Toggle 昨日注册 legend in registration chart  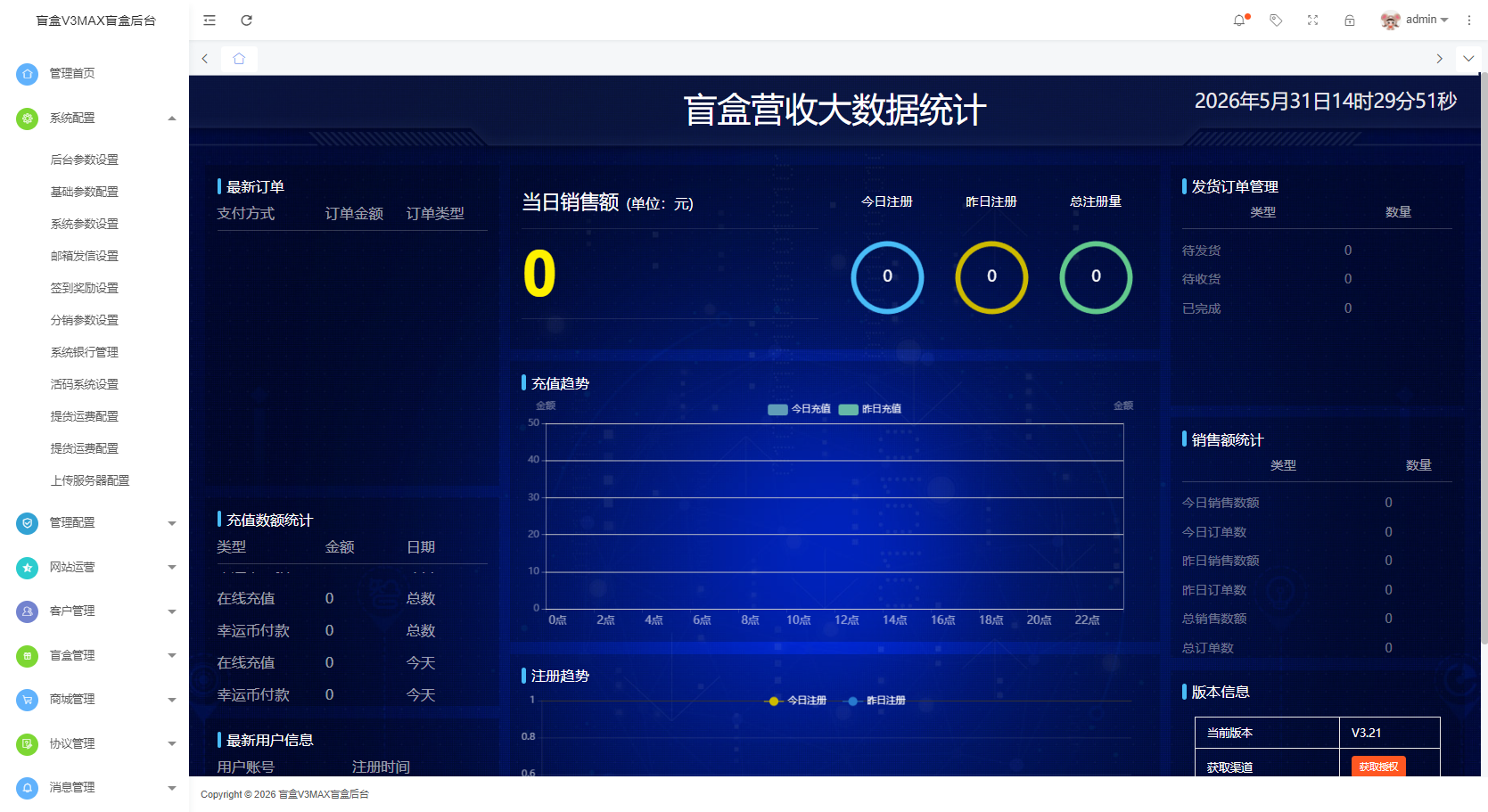876,701
